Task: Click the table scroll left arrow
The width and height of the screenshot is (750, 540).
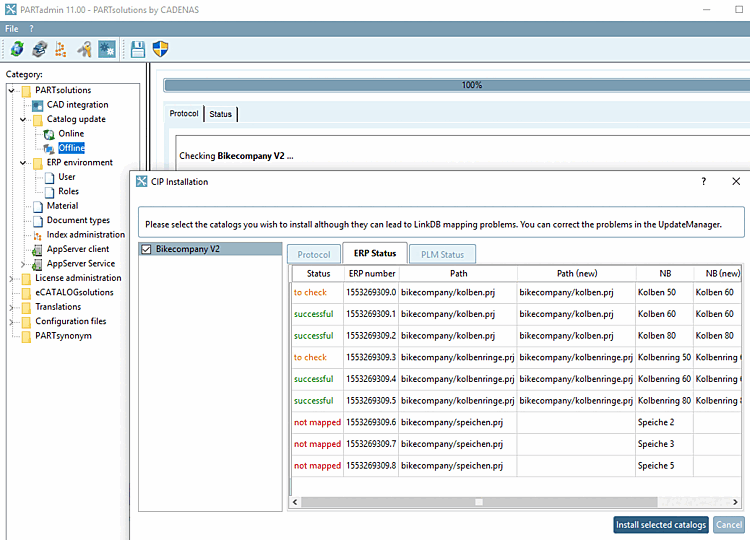Action: (x=295, y=502)
